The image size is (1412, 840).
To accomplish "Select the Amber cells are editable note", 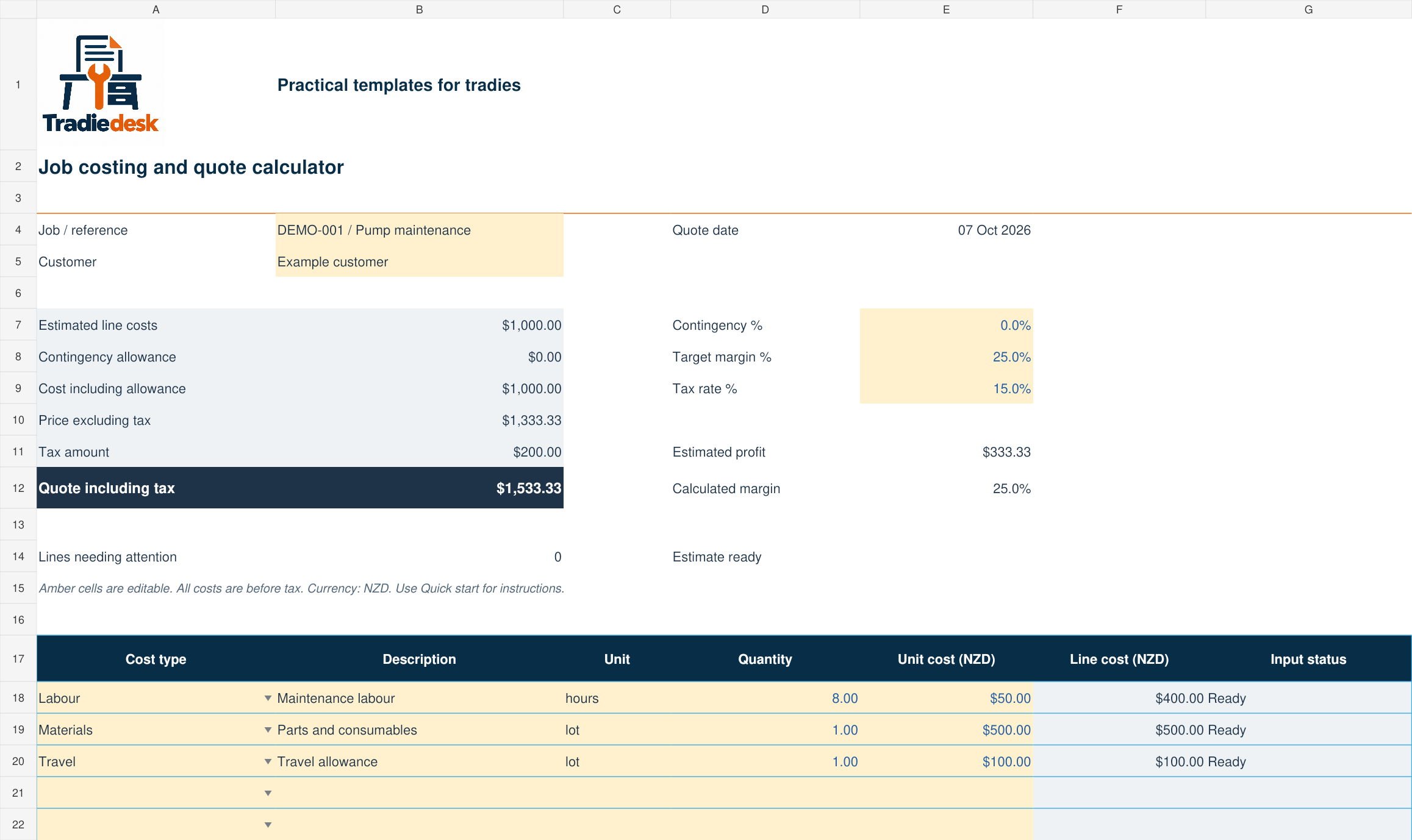I will [x=301, y=588].
